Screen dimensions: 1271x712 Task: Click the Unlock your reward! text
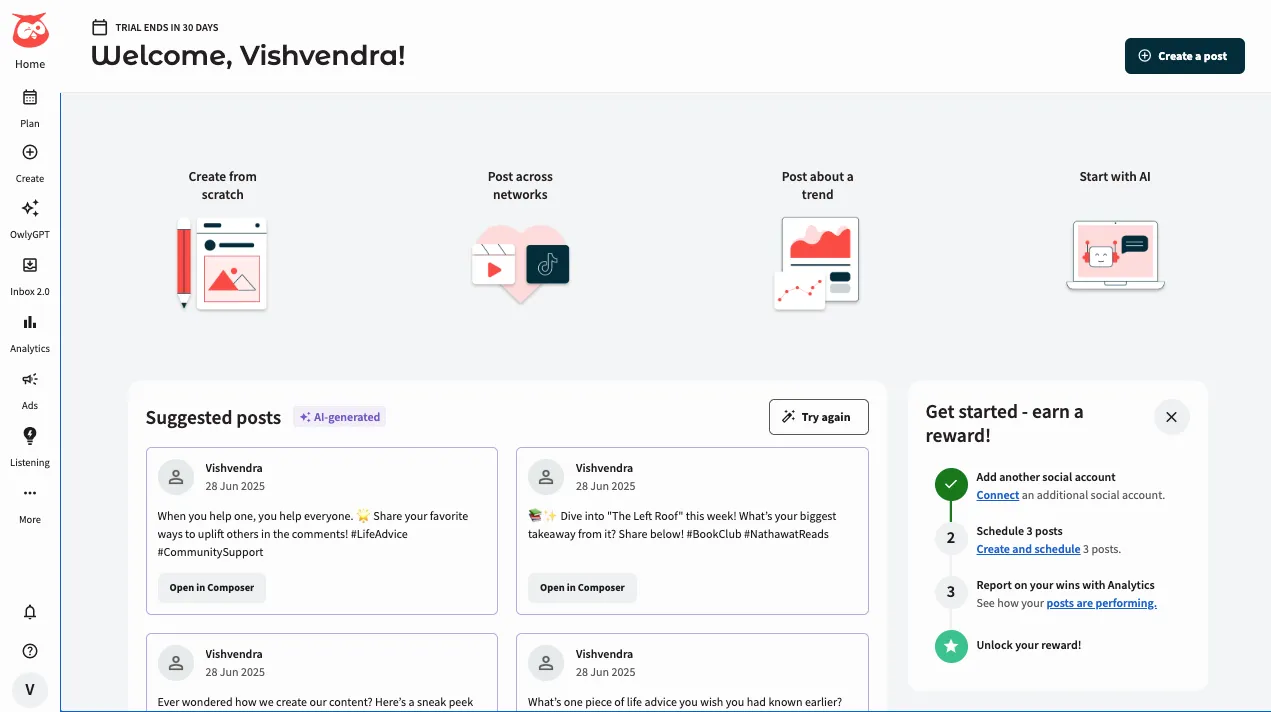(x=1028, y=645)
